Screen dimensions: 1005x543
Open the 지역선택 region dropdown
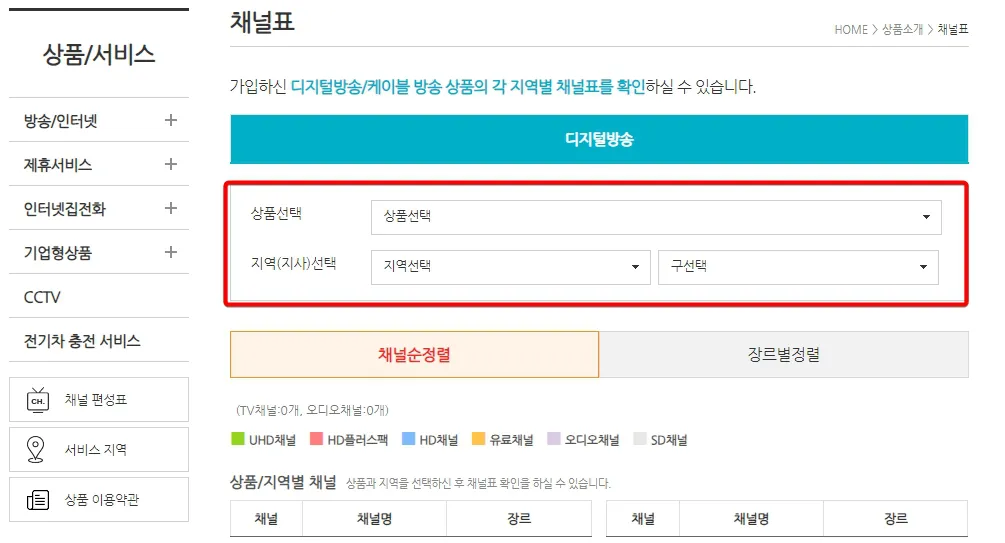point(510,267)
